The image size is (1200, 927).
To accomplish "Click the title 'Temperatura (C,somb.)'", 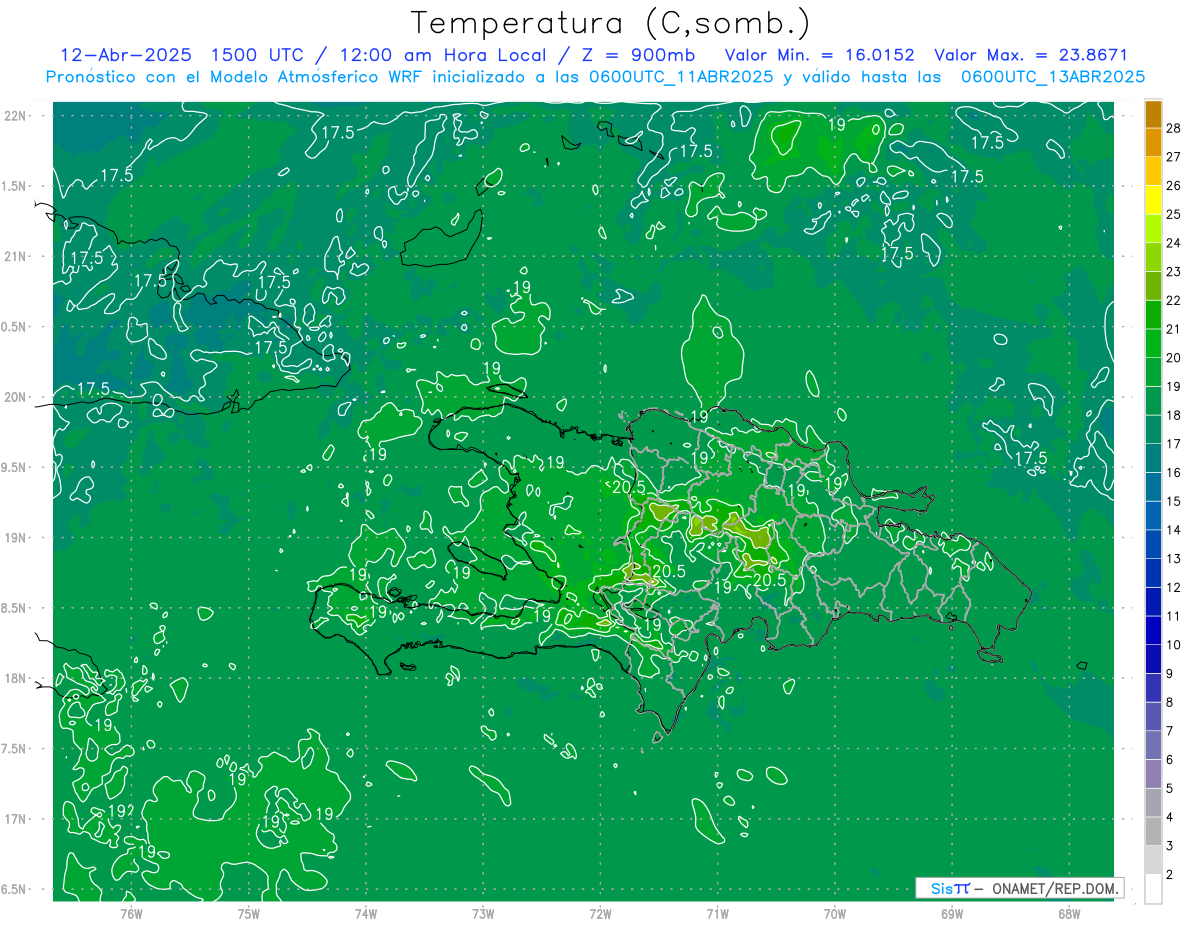I will pyautogui.click(x=611, y=23).
